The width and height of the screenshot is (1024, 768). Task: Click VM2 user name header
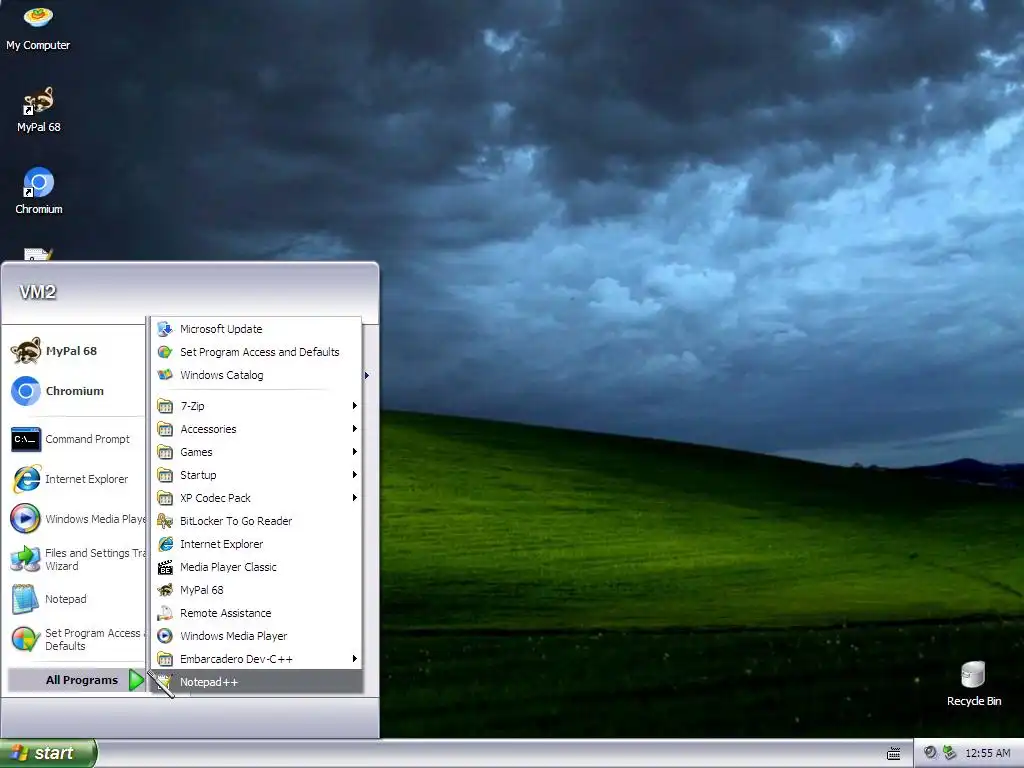point(37,292)
